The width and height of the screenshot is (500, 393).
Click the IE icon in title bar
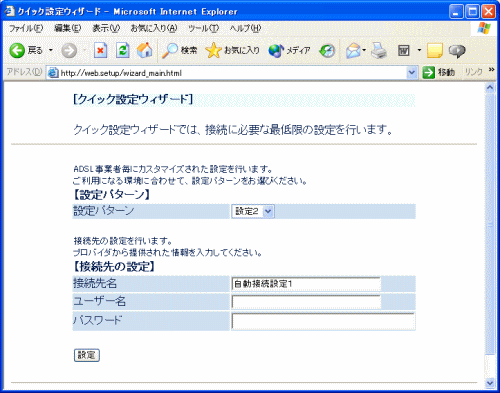point(9,11)
